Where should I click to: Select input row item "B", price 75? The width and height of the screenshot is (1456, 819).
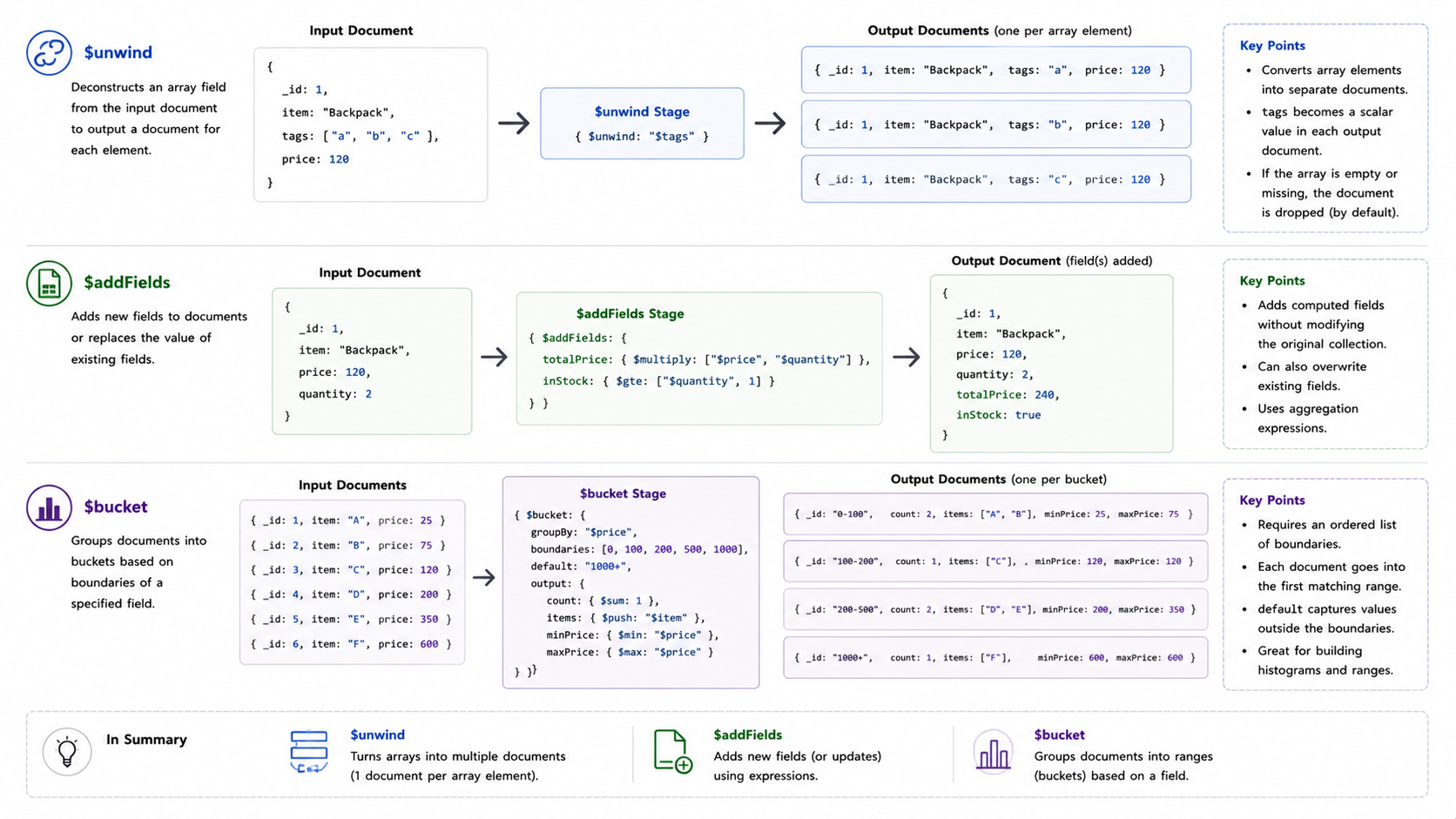(x=348, y=546)
